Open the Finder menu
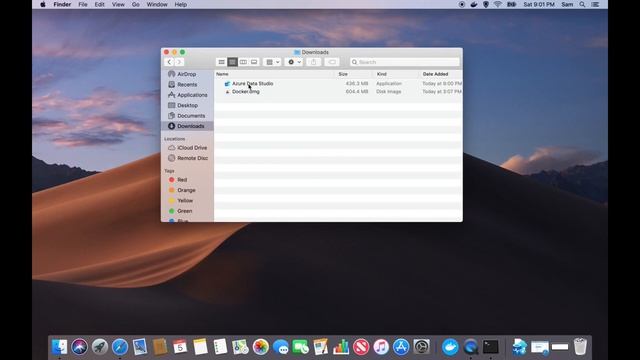Image resolution: width=640 pixels, height=360 pixels. pyautogui.click(x=62, y=4)
